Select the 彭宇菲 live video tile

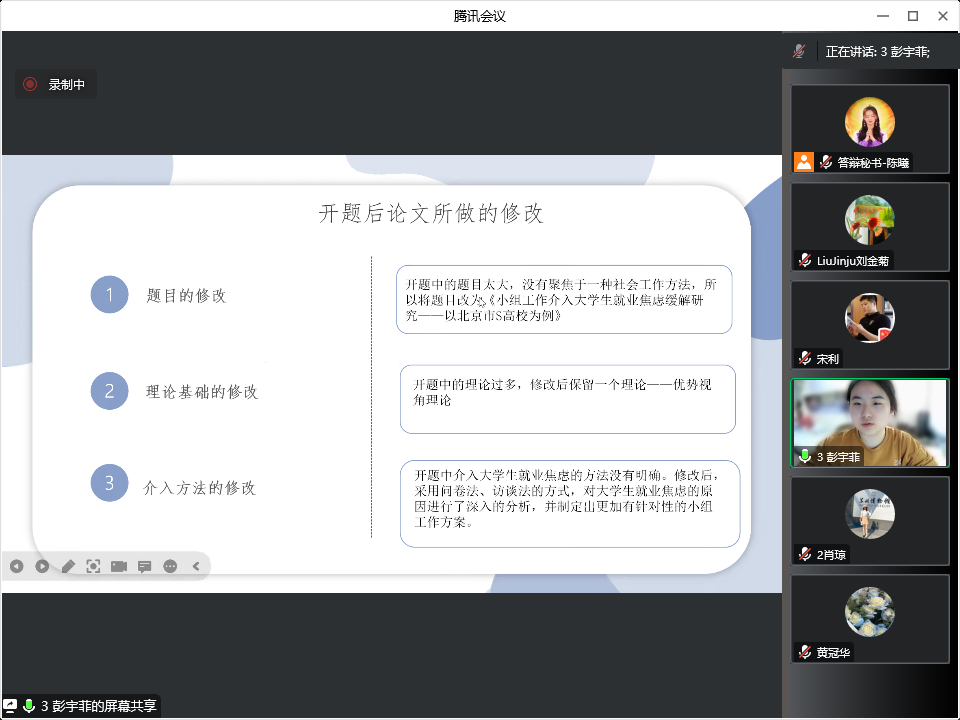[x=869, y=422]
